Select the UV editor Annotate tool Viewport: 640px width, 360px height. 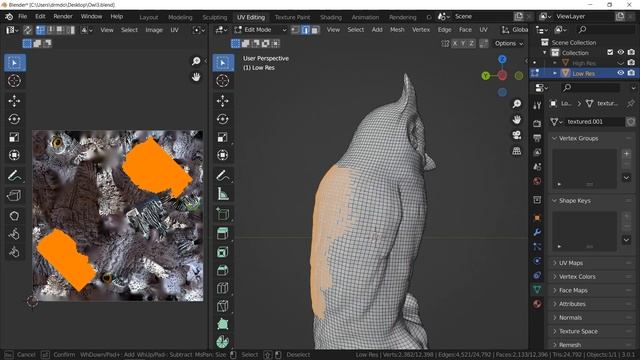(15, 176)
